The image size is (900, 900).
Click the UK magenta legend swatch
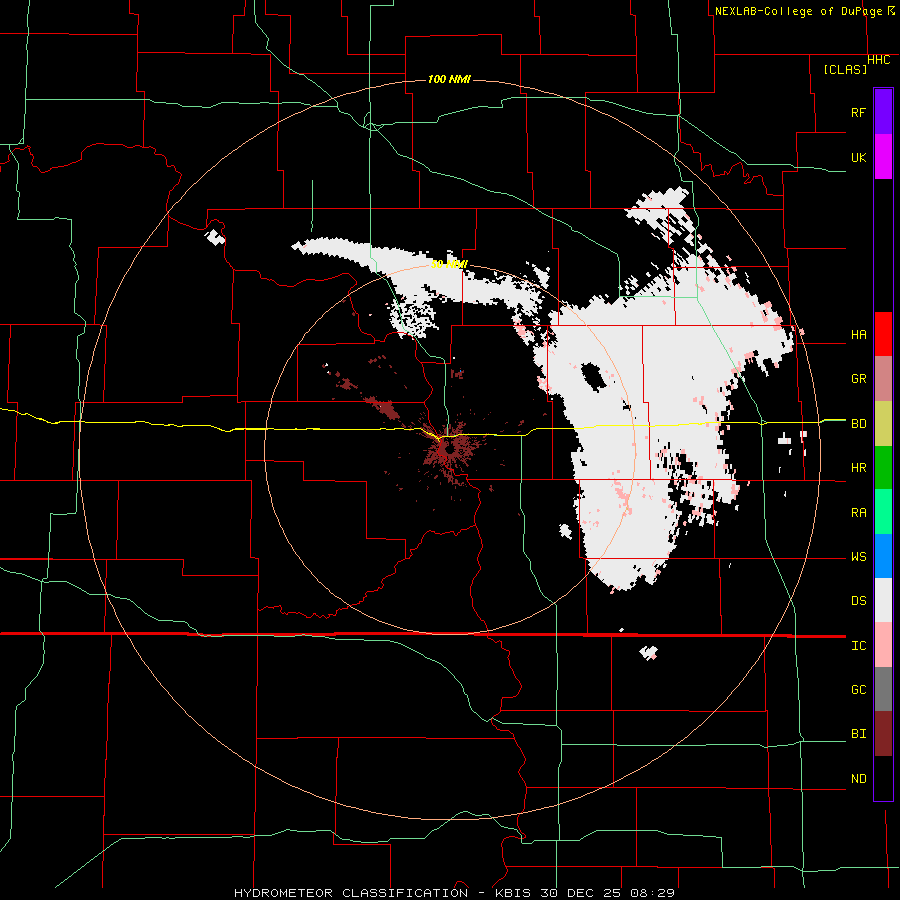point(883,157)
